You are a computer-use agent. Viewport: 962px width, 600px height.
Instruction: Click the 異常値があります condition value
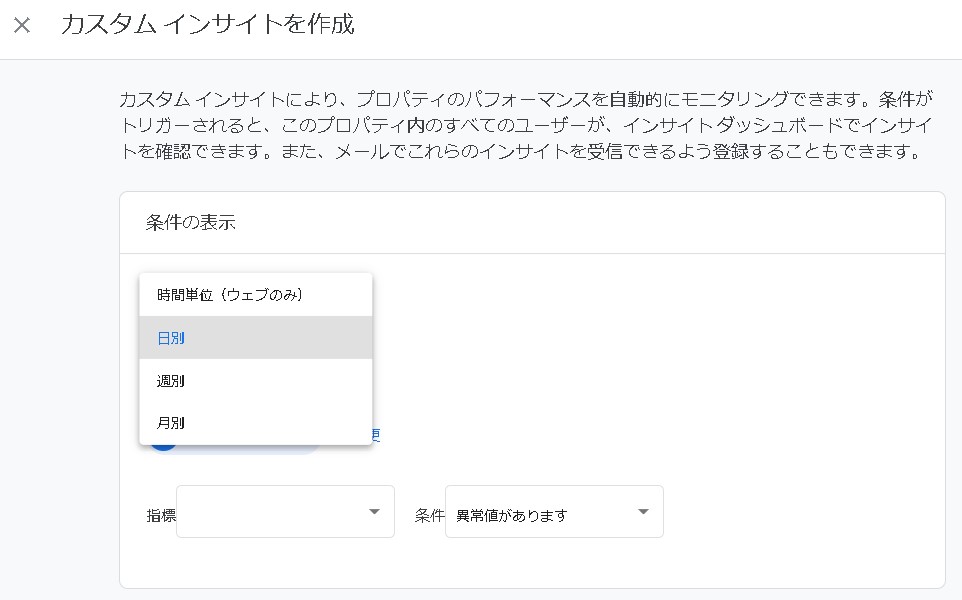[x=512, y=515]
